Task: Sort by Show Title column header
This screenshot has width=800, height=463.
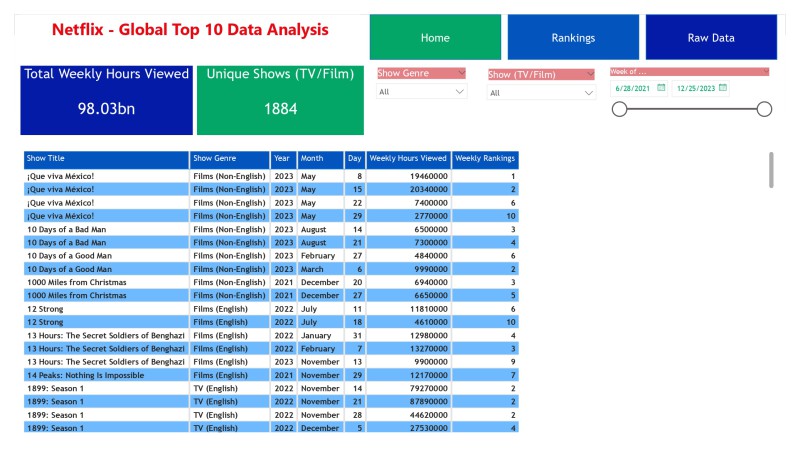Action: 106,159
